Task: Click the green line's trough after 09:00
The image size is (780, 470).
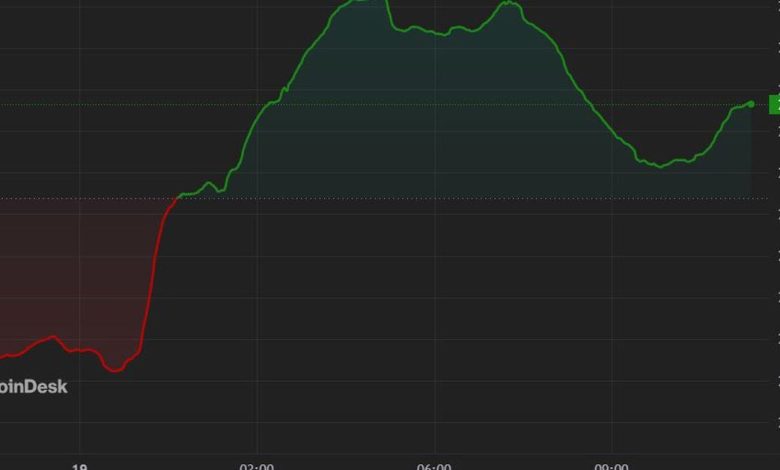Action: tap(659, 166)
